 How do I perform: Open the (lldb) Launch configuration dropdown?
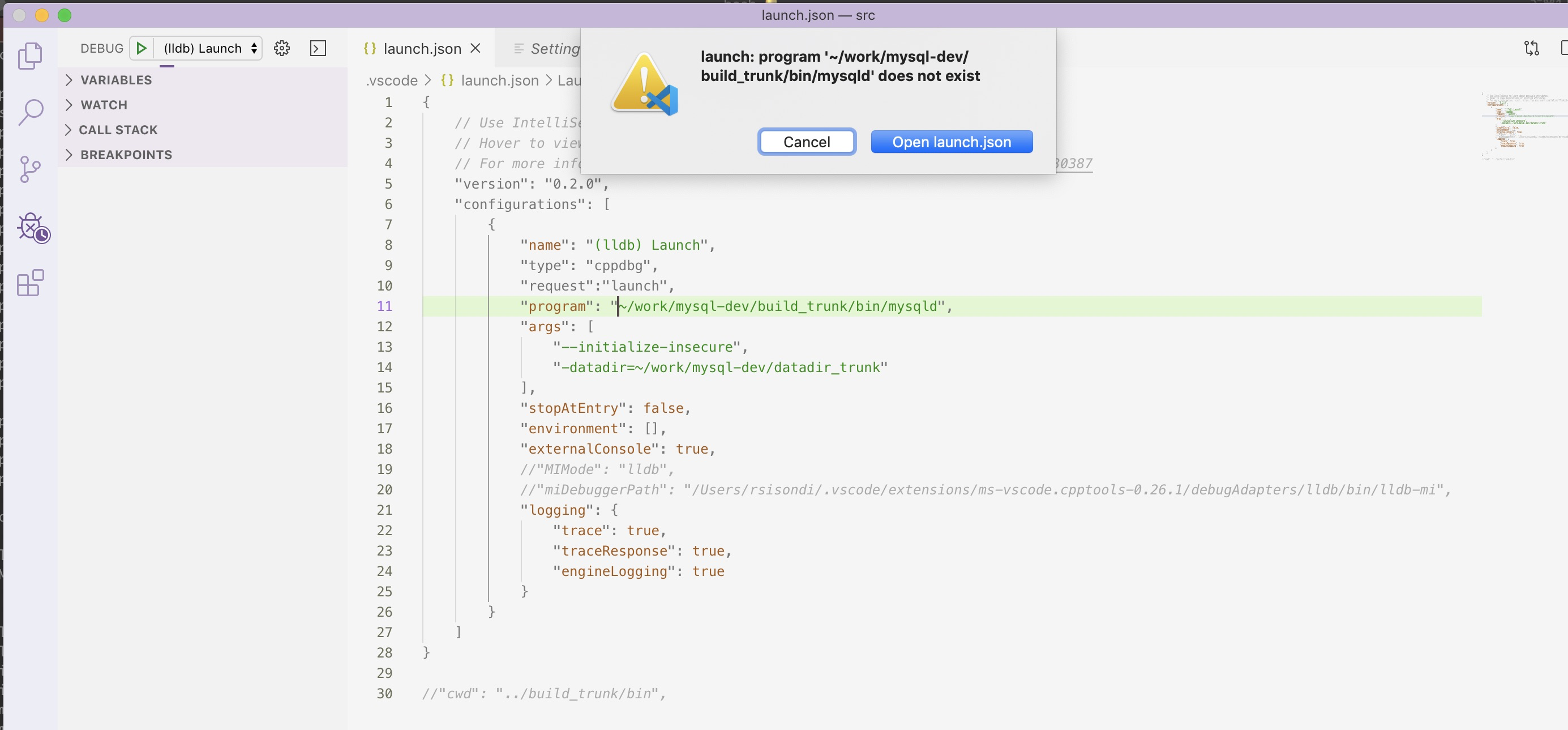pyautogui.click(x=208, y=48)
